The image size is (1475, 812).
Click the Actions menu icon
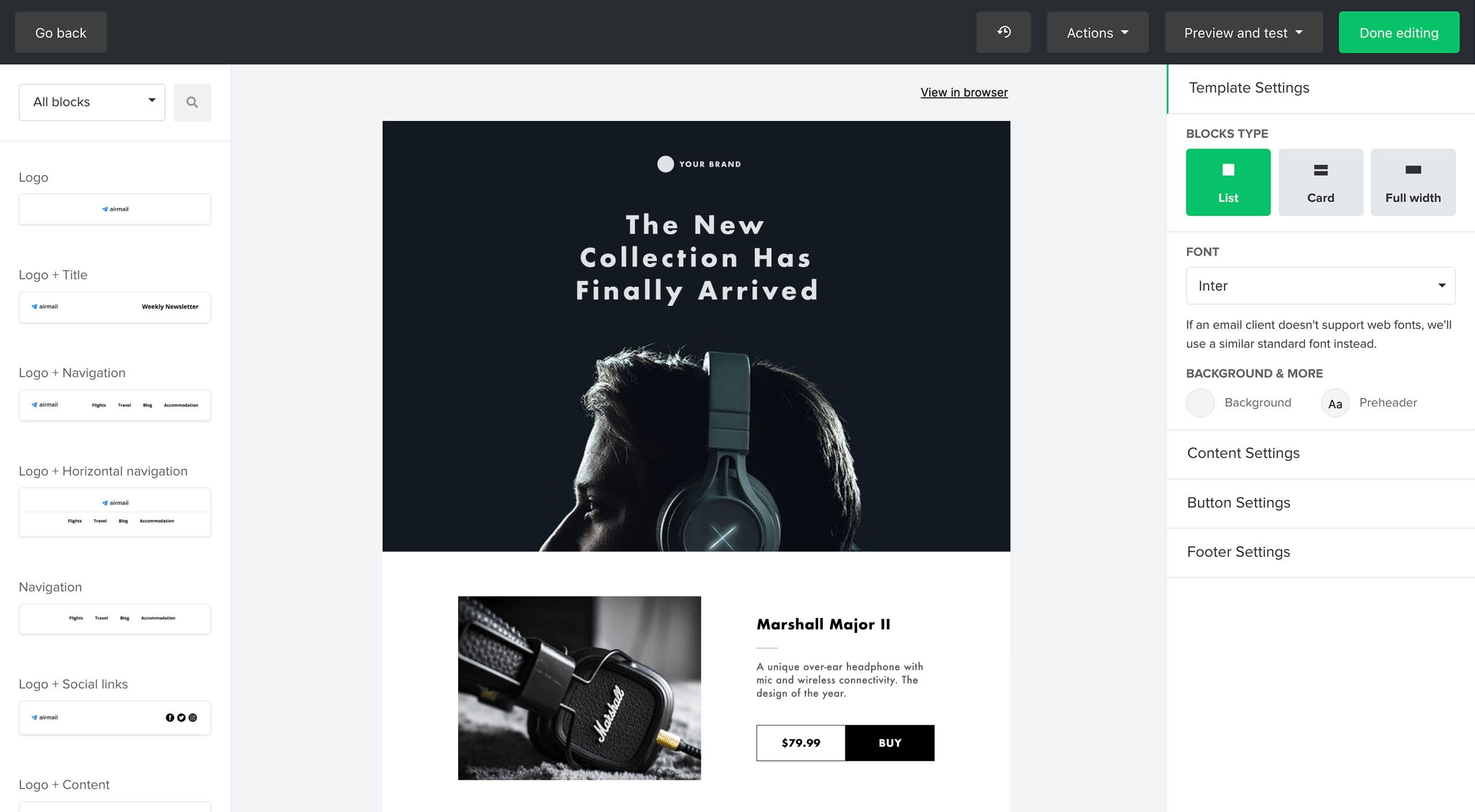coord(1098,32)
